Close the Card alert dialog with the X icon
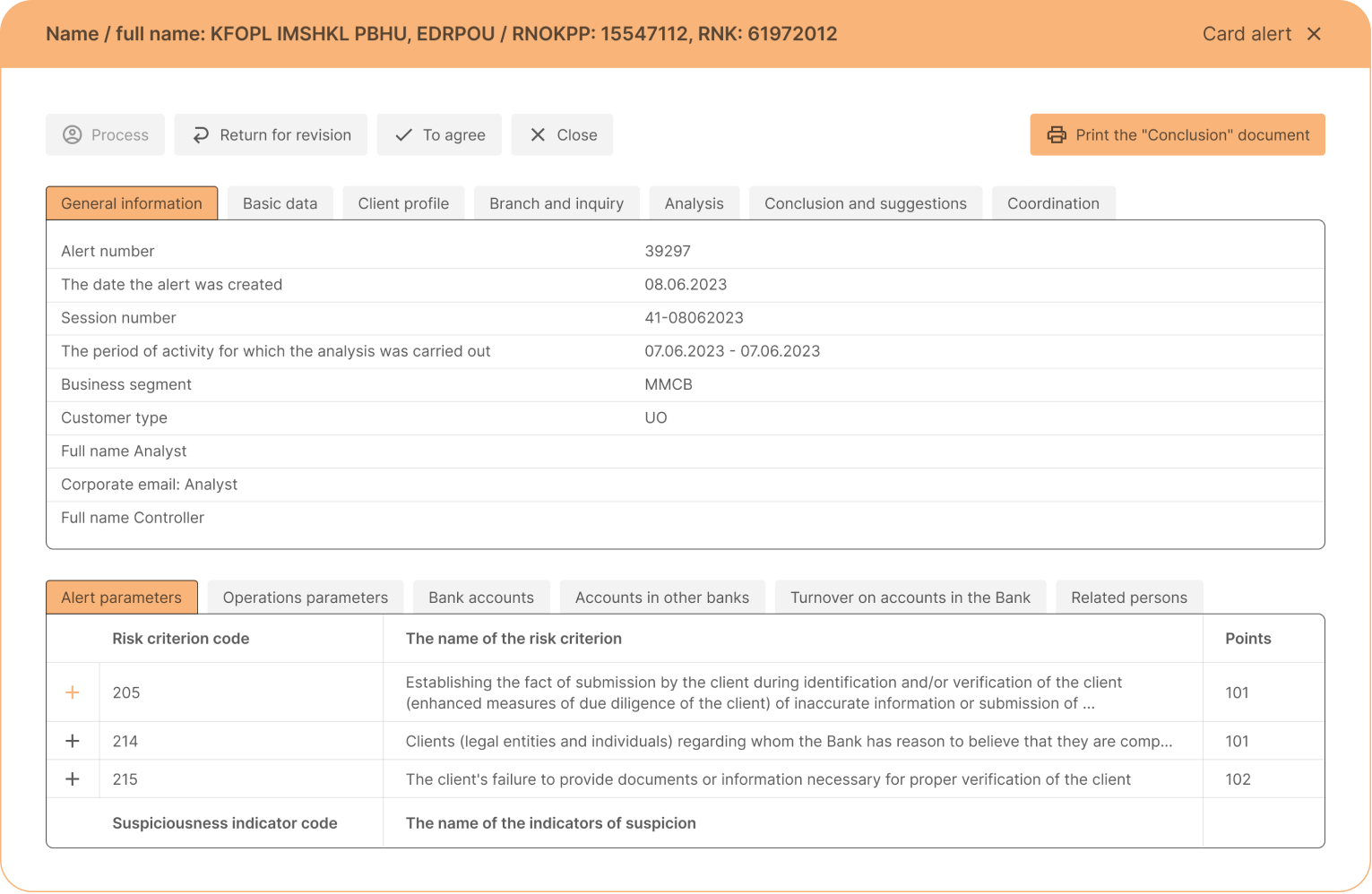 [x=1314, y=34]
